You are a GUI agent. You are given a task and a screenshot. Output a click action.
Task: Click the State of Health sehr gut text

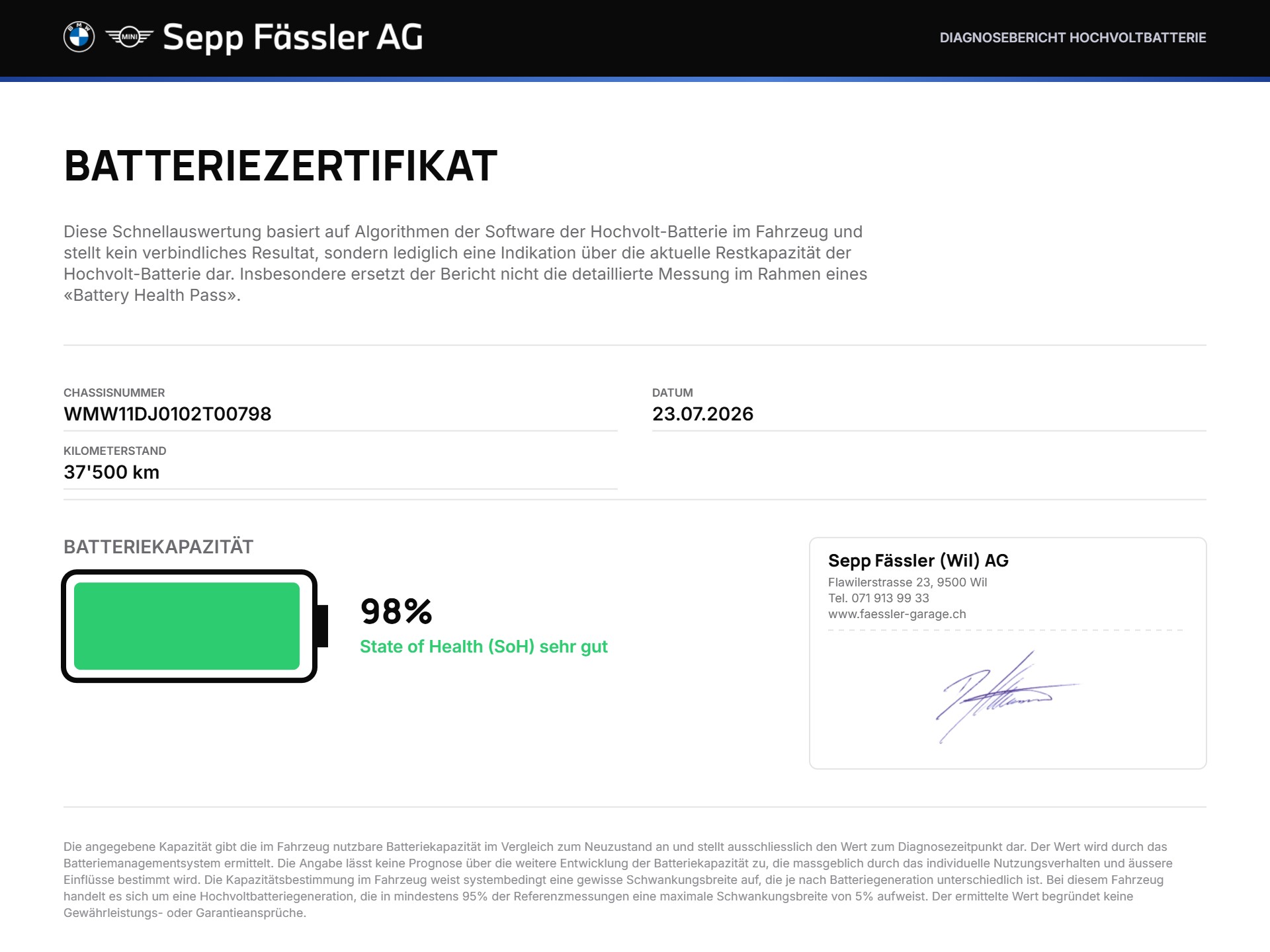click(x=484, y=647)
